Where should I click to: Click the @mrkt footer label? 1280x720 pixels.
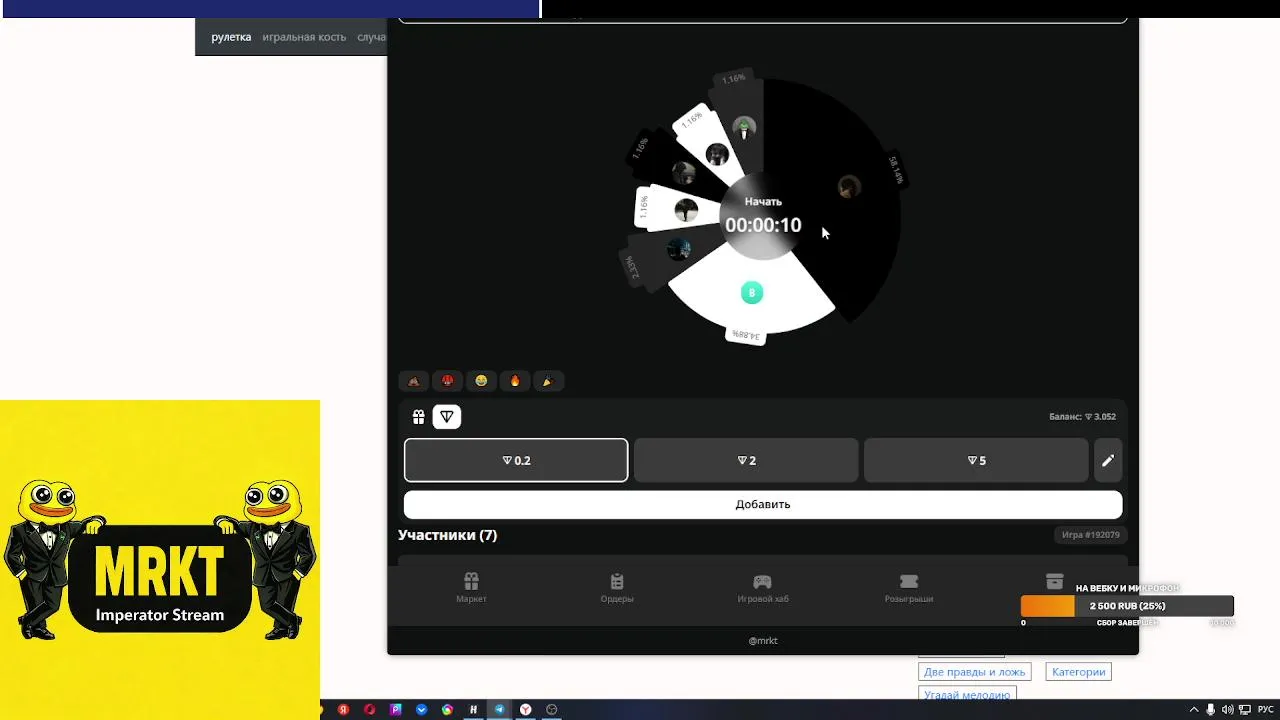tap(763, 641)
